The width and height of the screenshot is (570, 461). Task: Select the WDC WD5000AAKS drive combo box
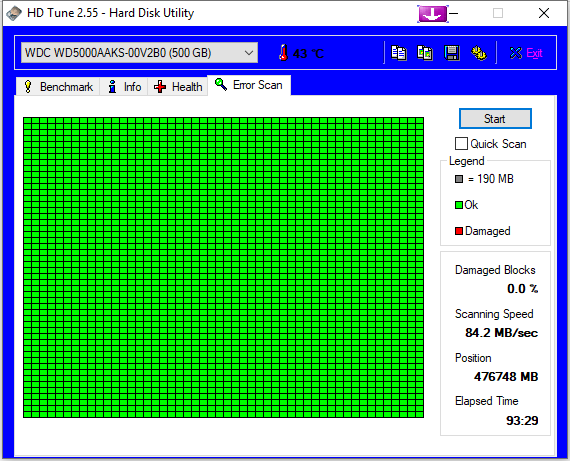139,53
